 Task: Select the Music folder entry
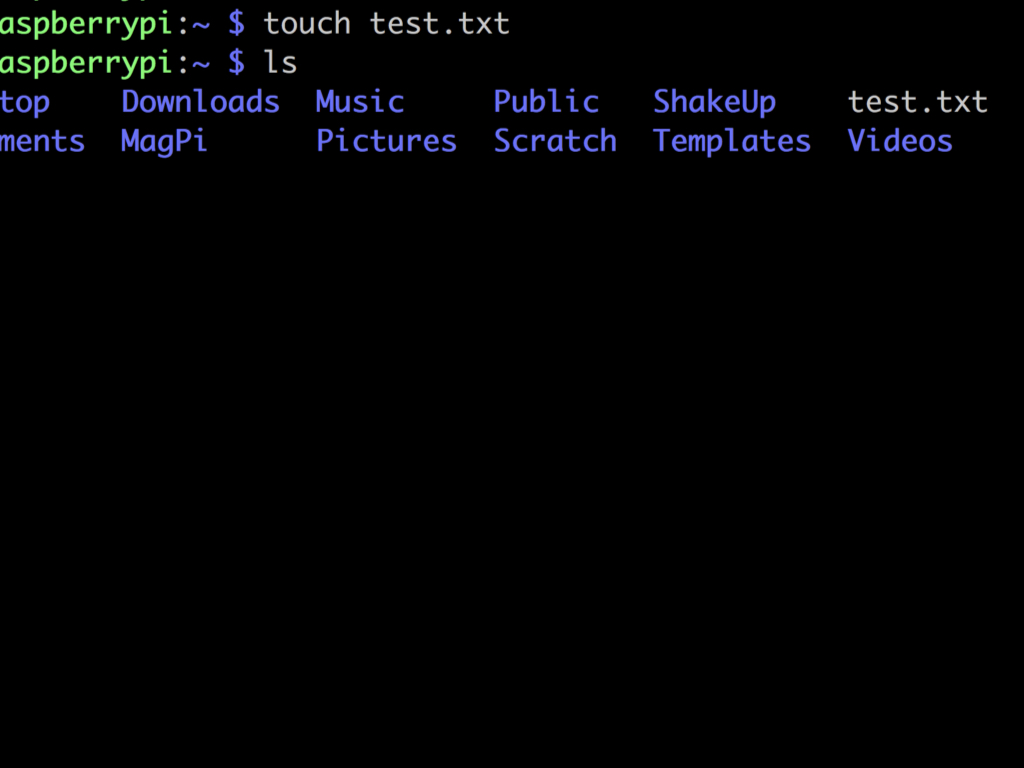pyautogui.click(x=360, y=102)
